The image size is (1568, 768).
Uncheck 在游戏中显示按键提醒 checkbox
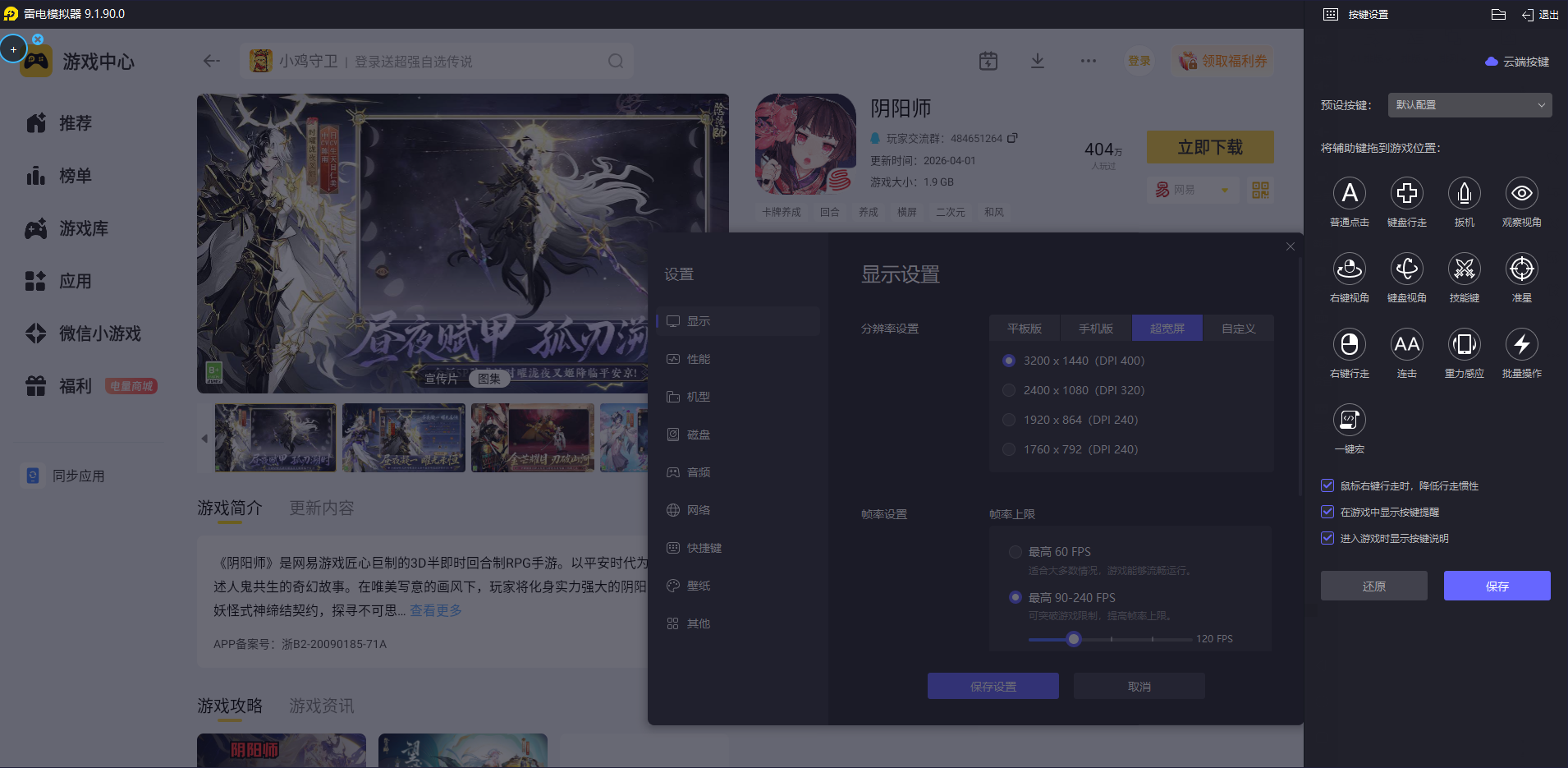[x=1327, y=512]
